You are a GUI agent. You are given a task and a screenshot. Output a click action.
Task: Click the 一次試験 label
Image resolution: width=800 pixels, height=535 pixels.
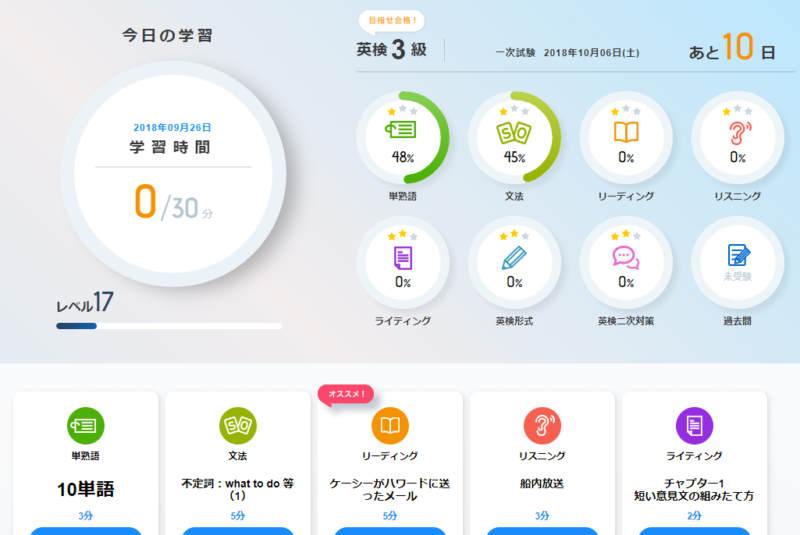coord(515,53)
